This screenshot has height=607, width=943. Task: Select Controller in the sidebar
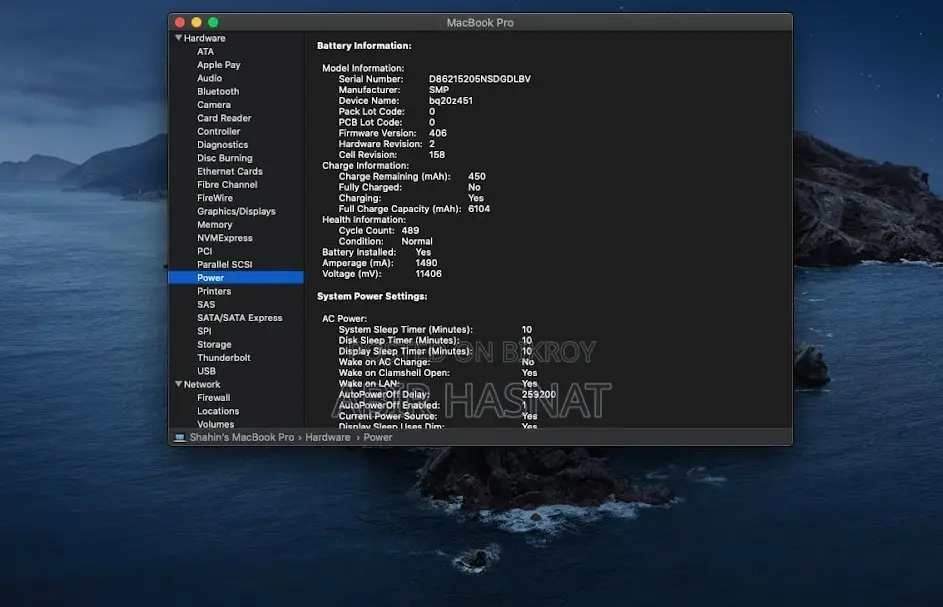(218, 131)
